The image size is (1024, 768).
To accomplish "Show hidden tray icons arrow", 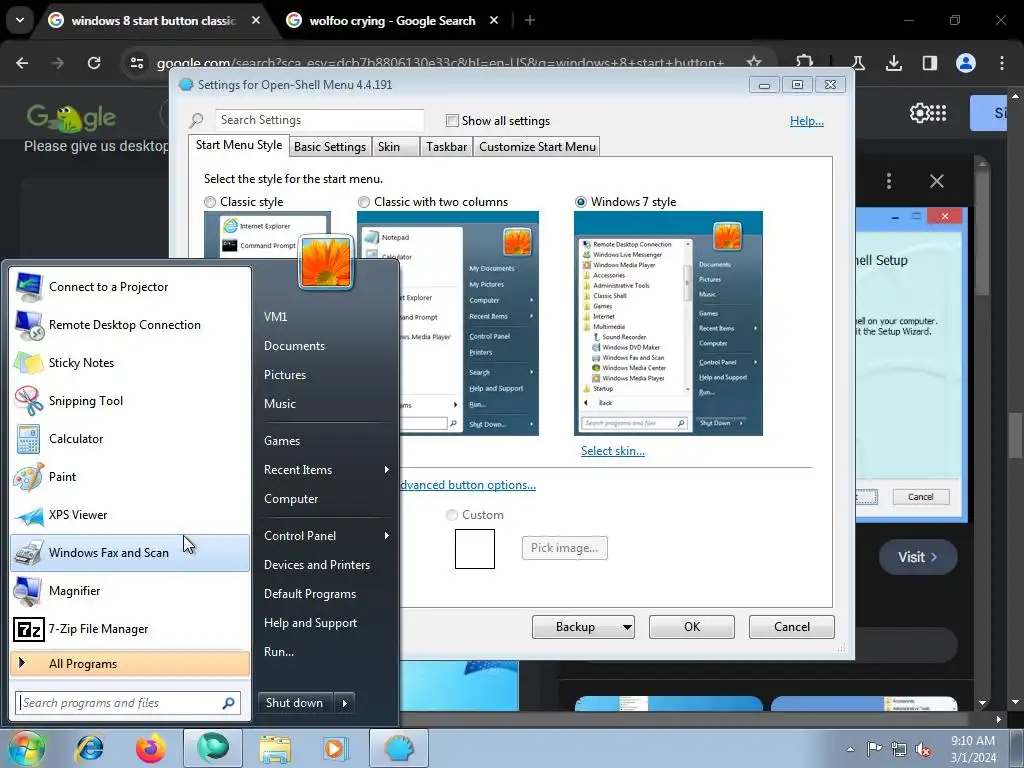I will coord(850,750).
